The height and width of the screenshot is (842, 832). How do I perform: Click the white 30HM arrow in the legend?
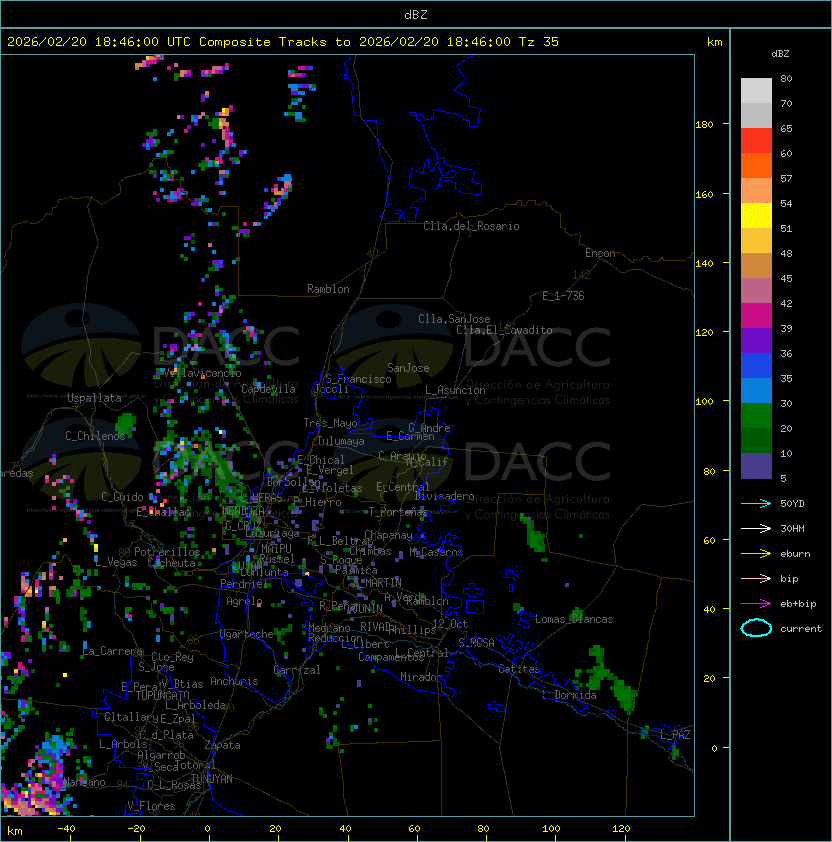point(756,528)
